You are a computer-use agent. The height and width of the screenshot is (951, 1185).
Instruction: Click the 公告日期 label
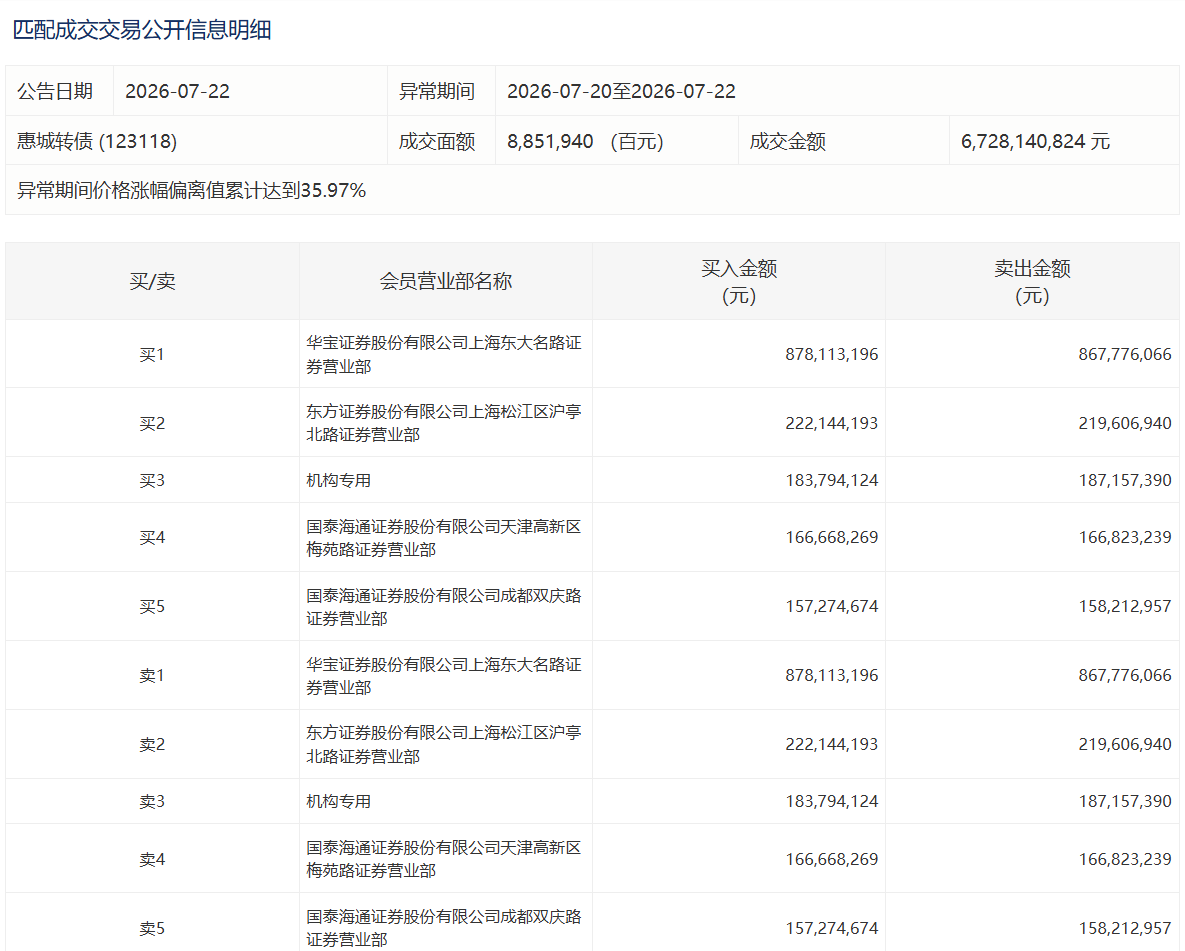pyautogui.click(x=55, y=91)
